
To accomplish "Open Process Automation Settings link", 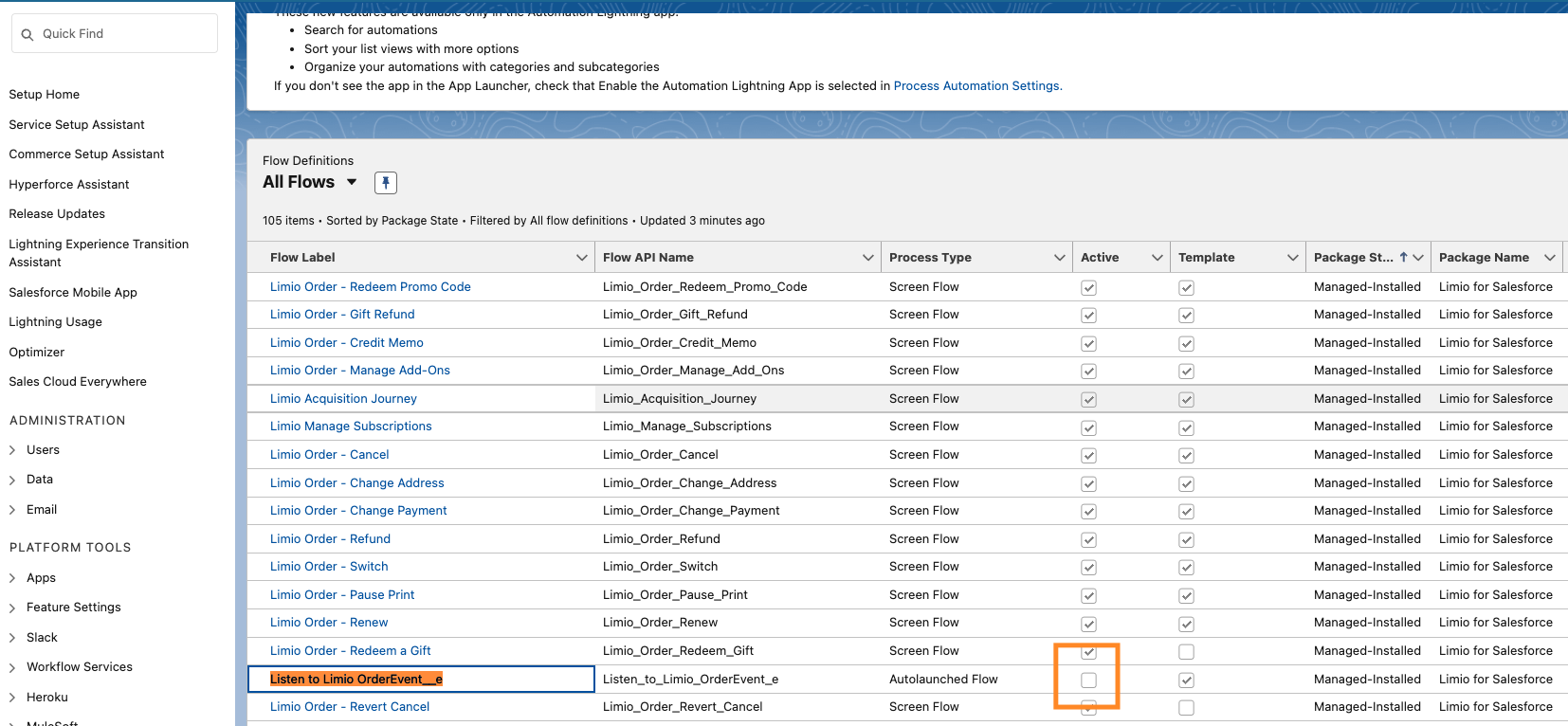I will (x=977, y=85).
